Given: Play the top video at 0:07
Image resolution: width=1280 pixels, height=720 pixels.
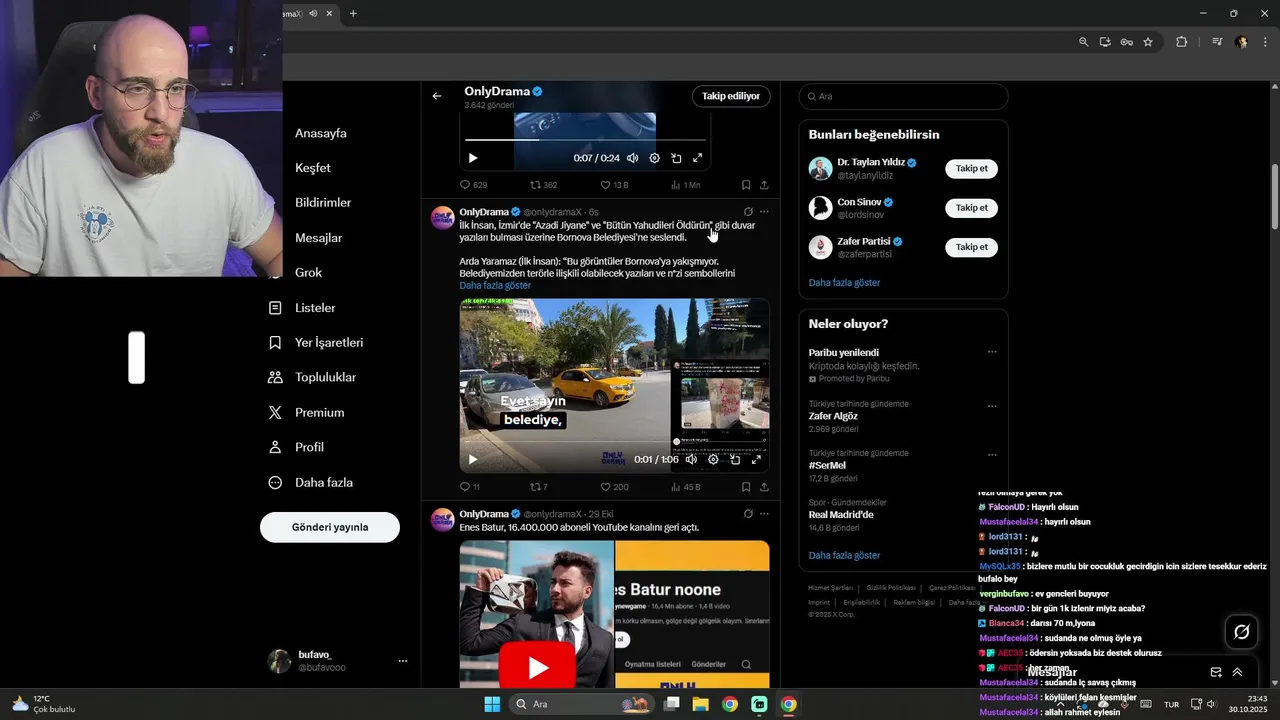Looking at the screenshot, I should pos(473,158).
